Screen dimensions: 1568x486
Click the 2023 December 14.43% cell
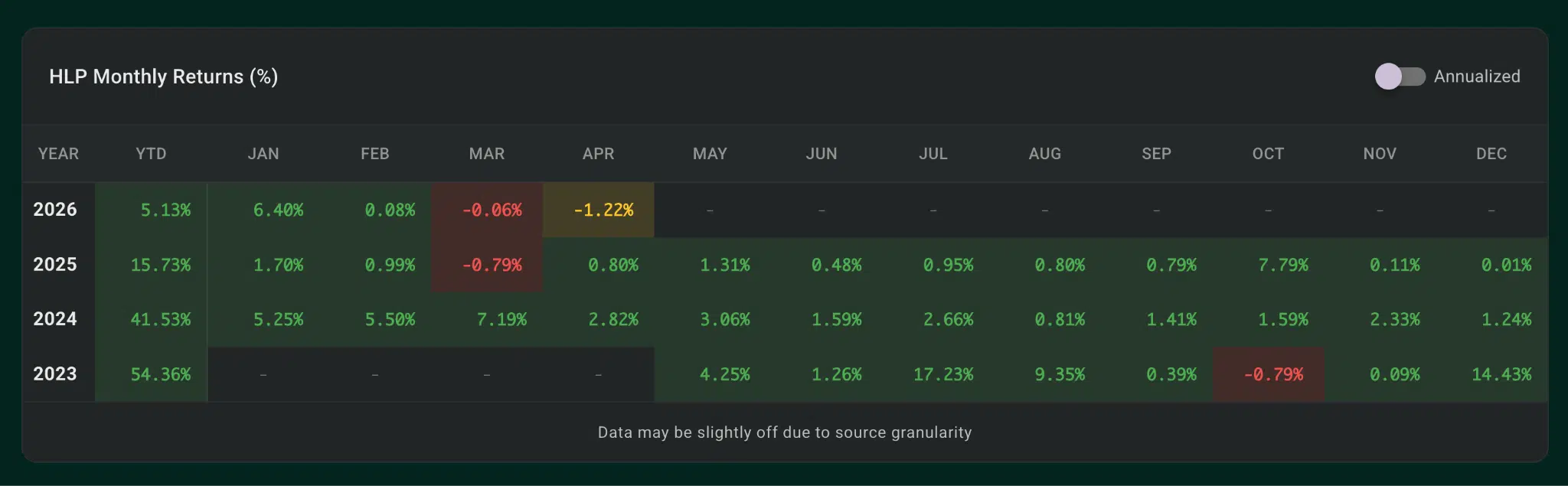coord(1501,375)
